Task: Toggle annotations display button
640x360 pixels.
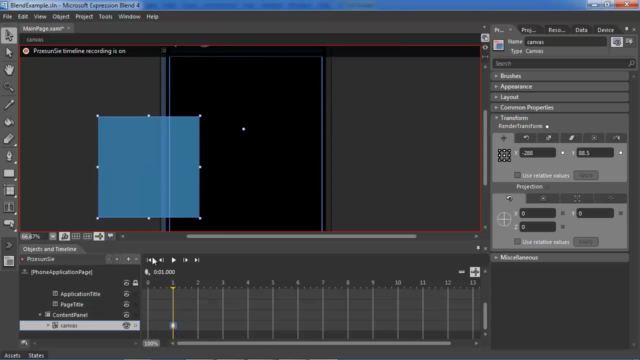Action: (x=110, y=236)
